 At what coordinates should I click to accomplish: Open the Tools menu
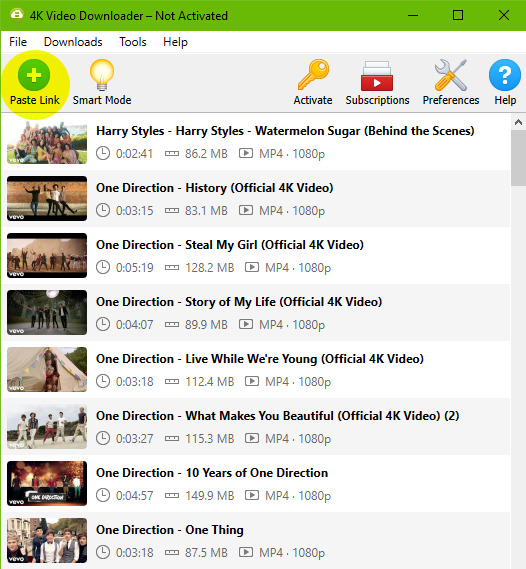[x=133, y=42]
